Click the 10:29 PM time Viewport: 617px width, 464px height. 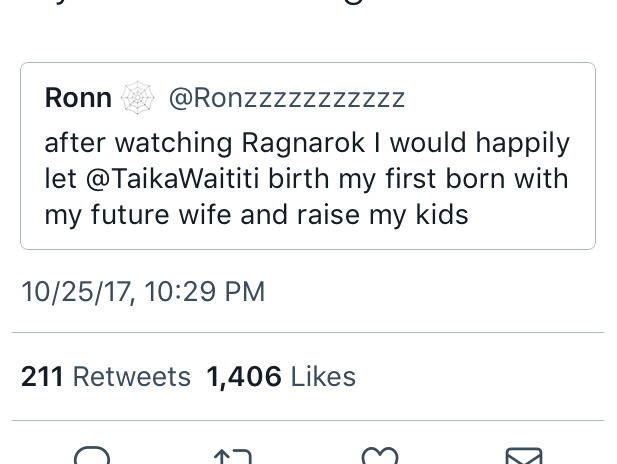pos(205,292)
